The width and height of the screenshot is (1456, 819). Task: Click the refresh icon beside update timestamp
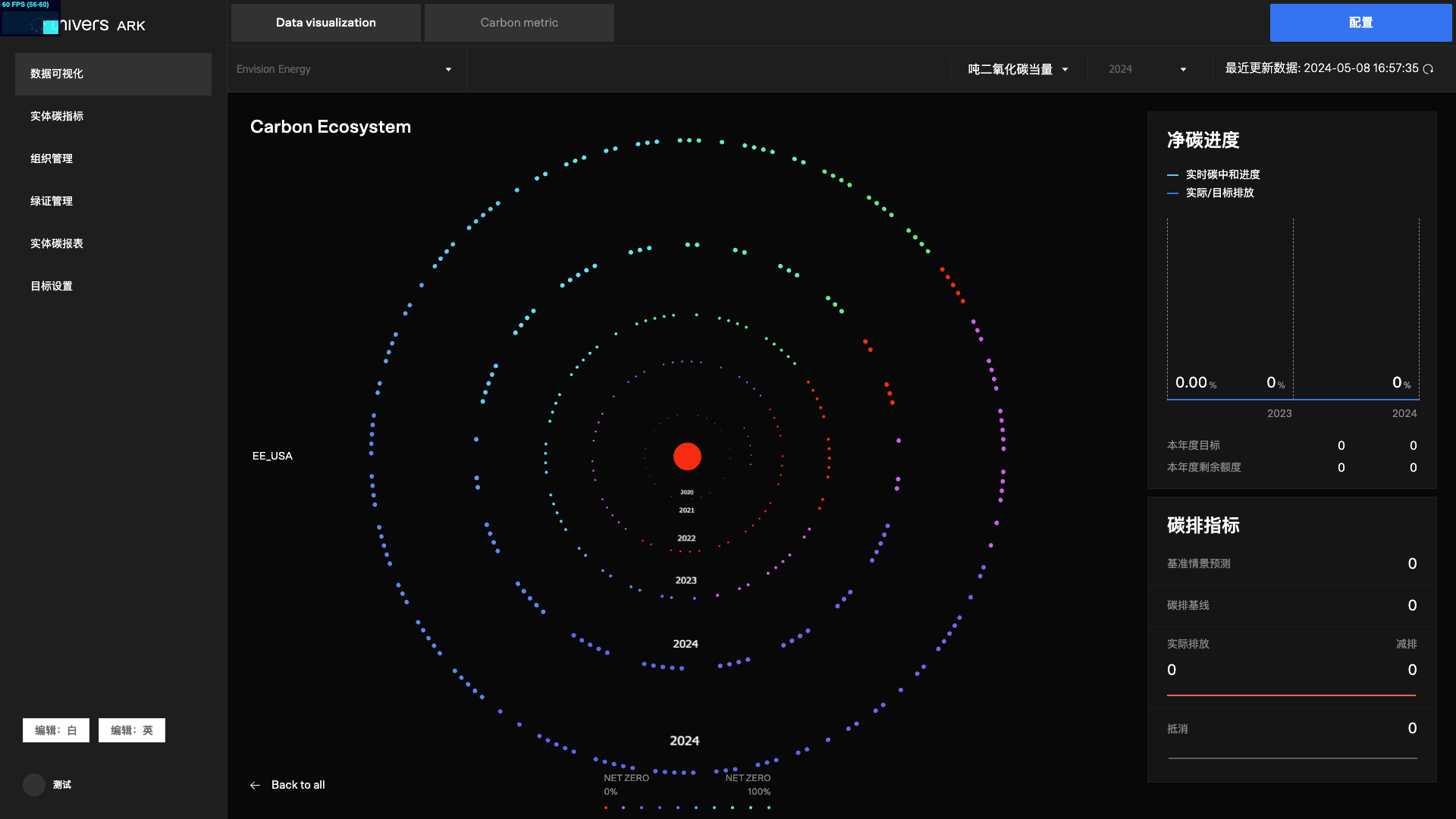[1429, 69]
